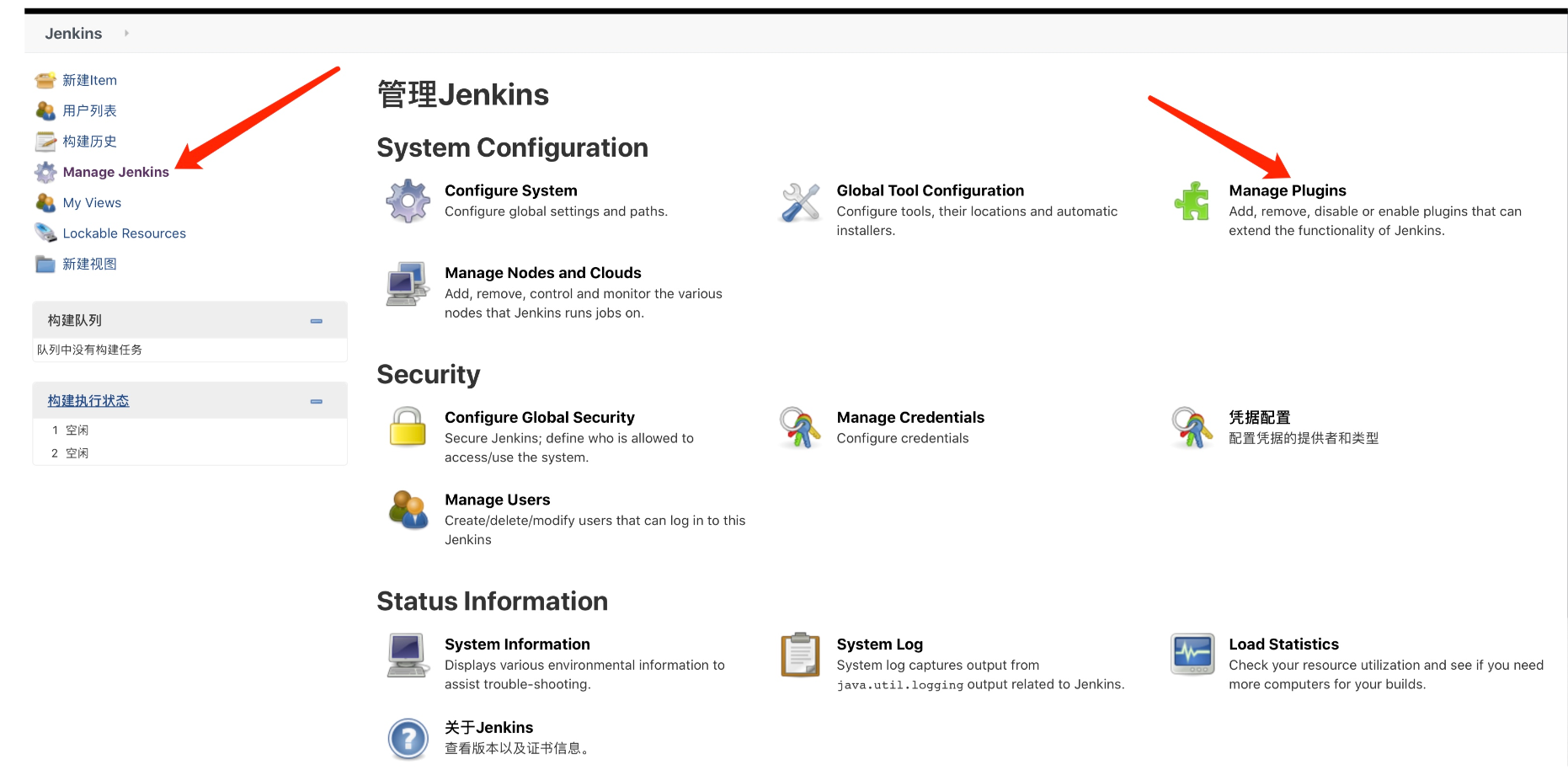Click the Global Tool Configuration wrench icon
This screenshot has height=770, width=1568.
click(x=800, y=202)
